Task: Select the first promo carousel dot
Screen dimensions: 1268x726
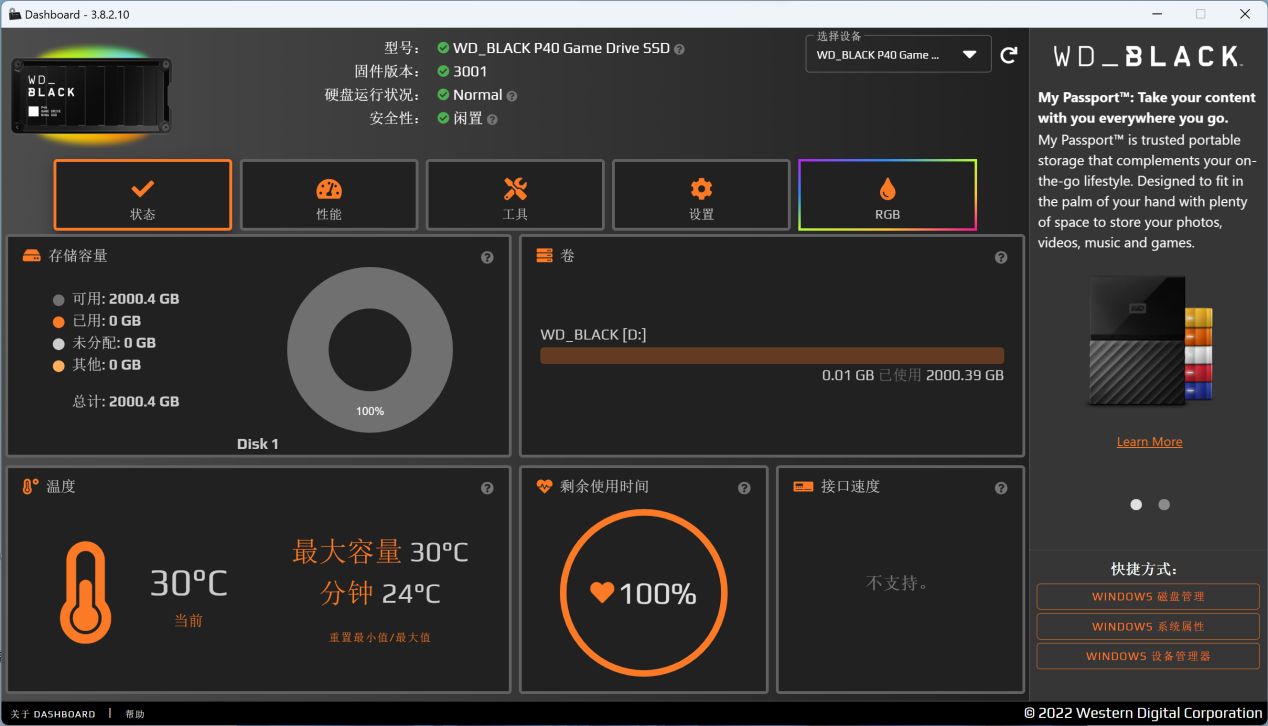Action: tap(1136, 505)
